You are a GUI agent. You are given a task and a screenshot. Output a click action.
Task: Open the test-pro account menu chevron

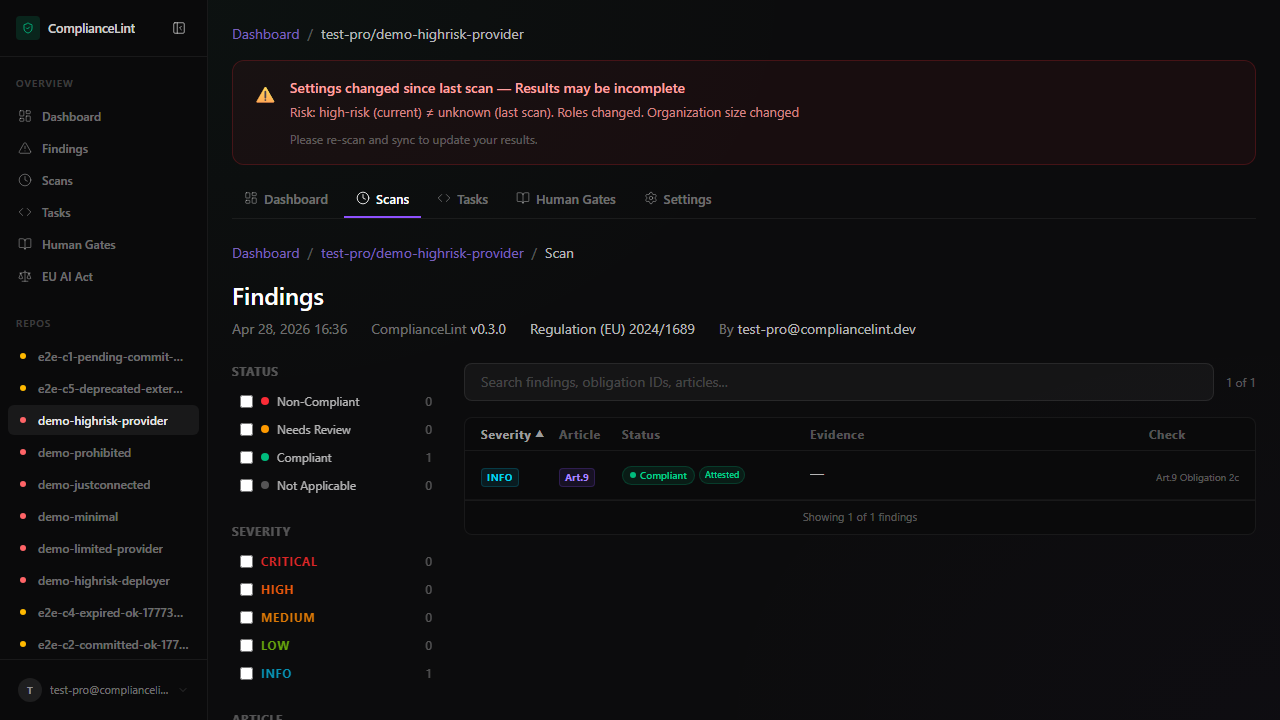tap(183, 690)
